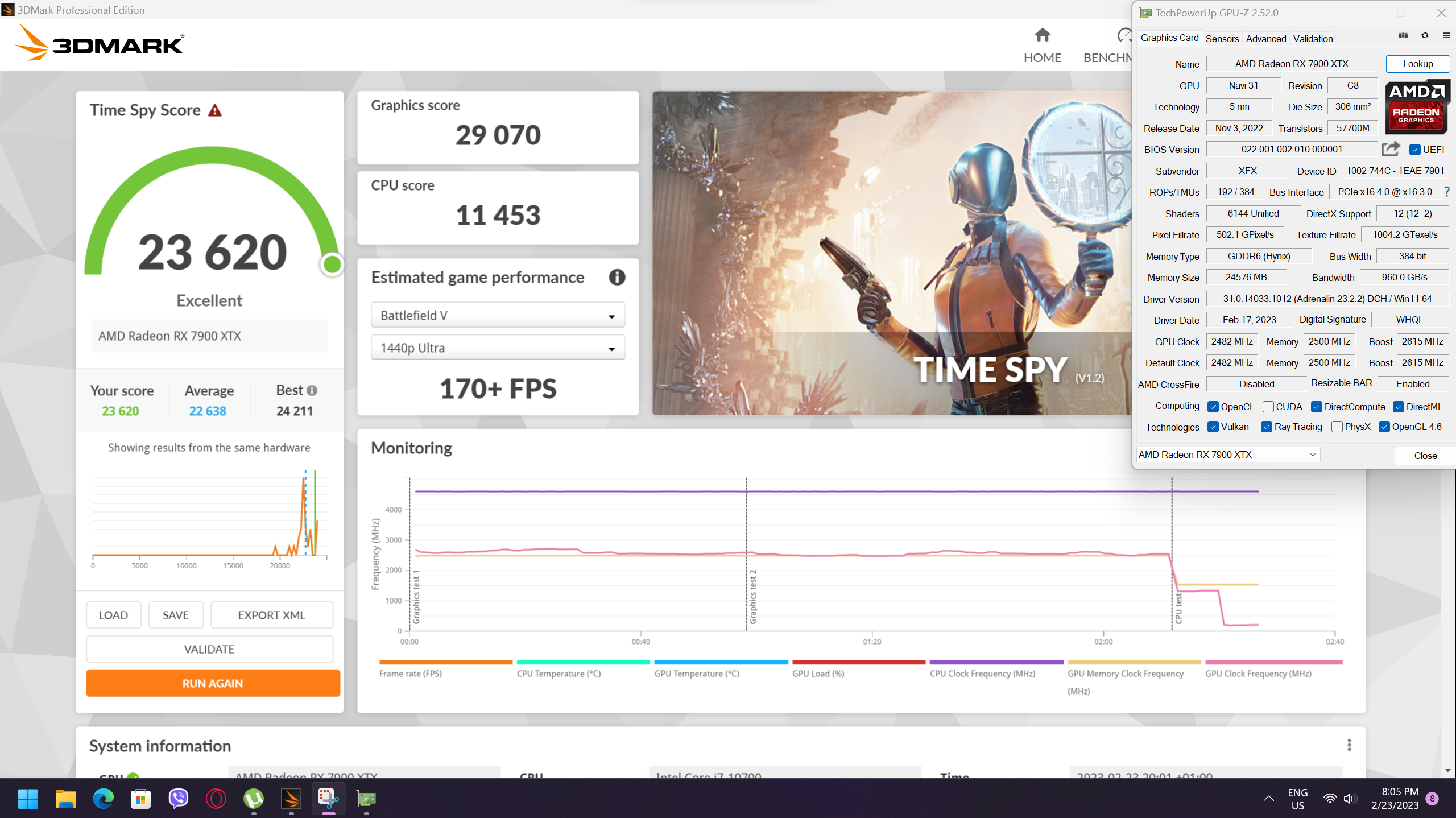
Task: Click the estimated game performance info icon
Action: click(x=617, y=277)
